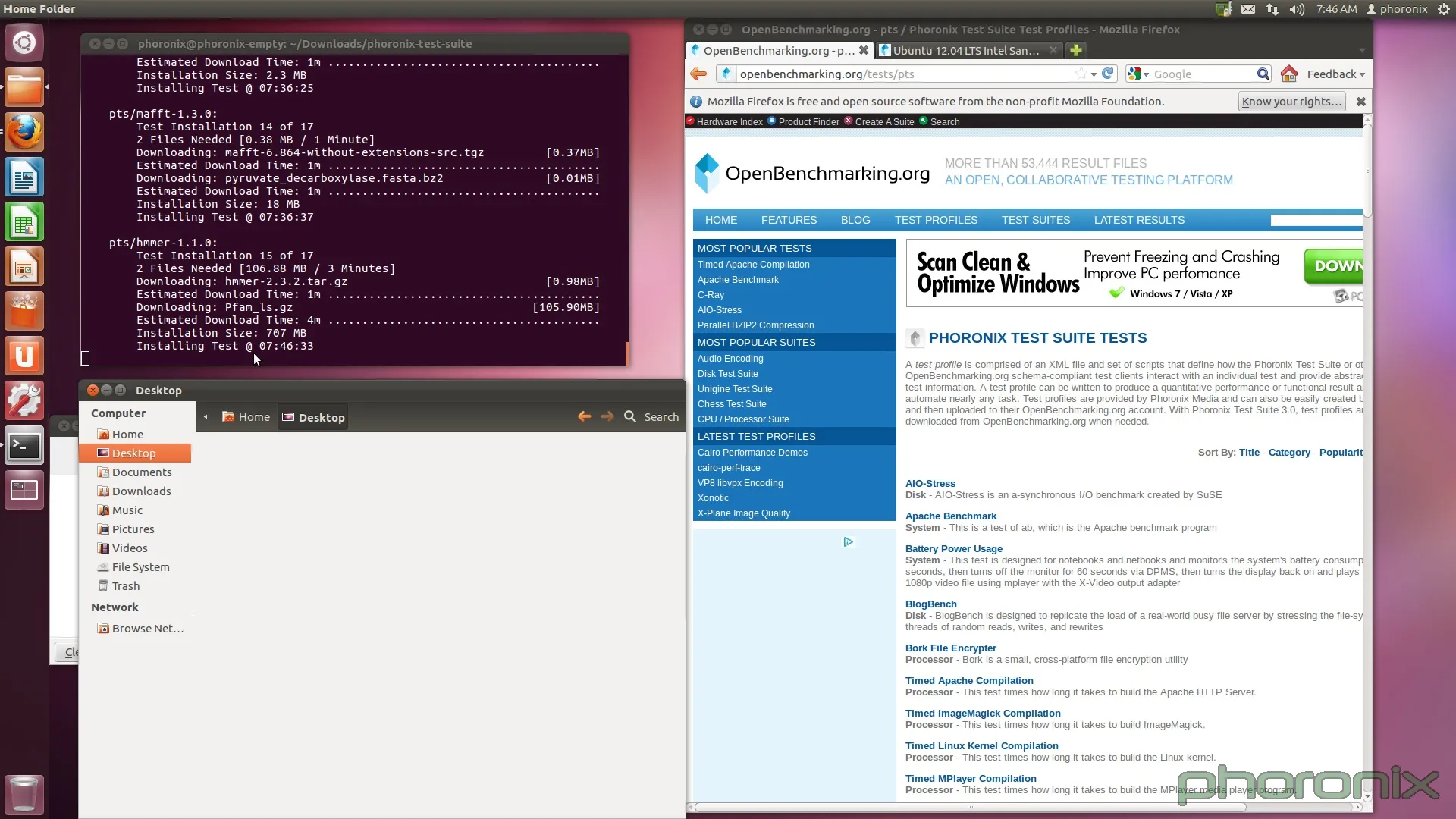Screen dimensions: 1456x819
Task: Open FEATURES navigation item
Action: [789, 220]
